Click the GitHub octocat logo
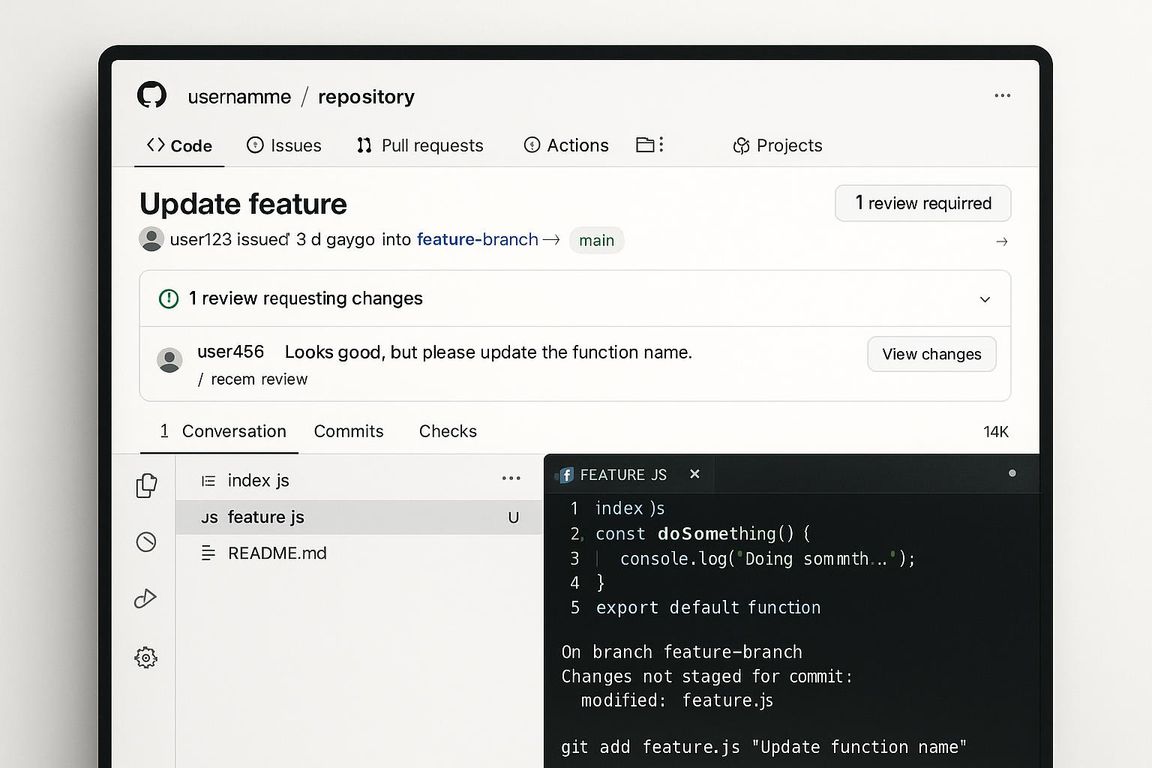 point(151,94)
